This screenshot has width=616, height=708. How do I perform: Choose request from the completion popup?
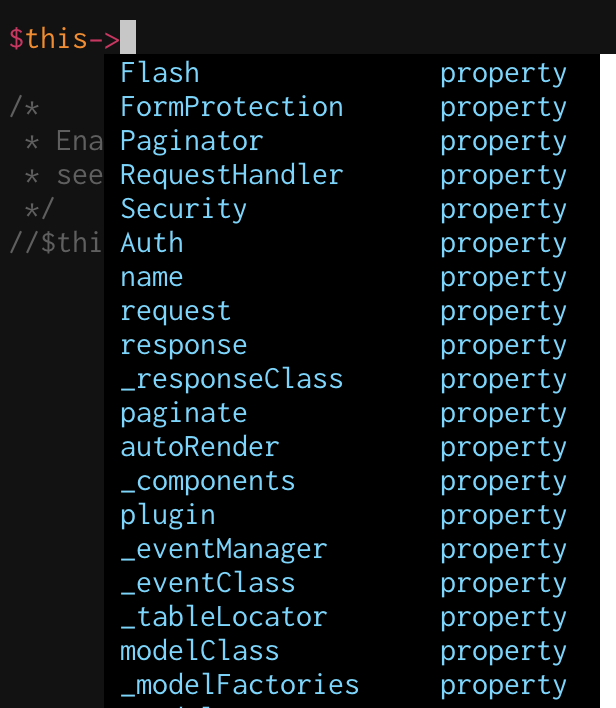[175, 311]
